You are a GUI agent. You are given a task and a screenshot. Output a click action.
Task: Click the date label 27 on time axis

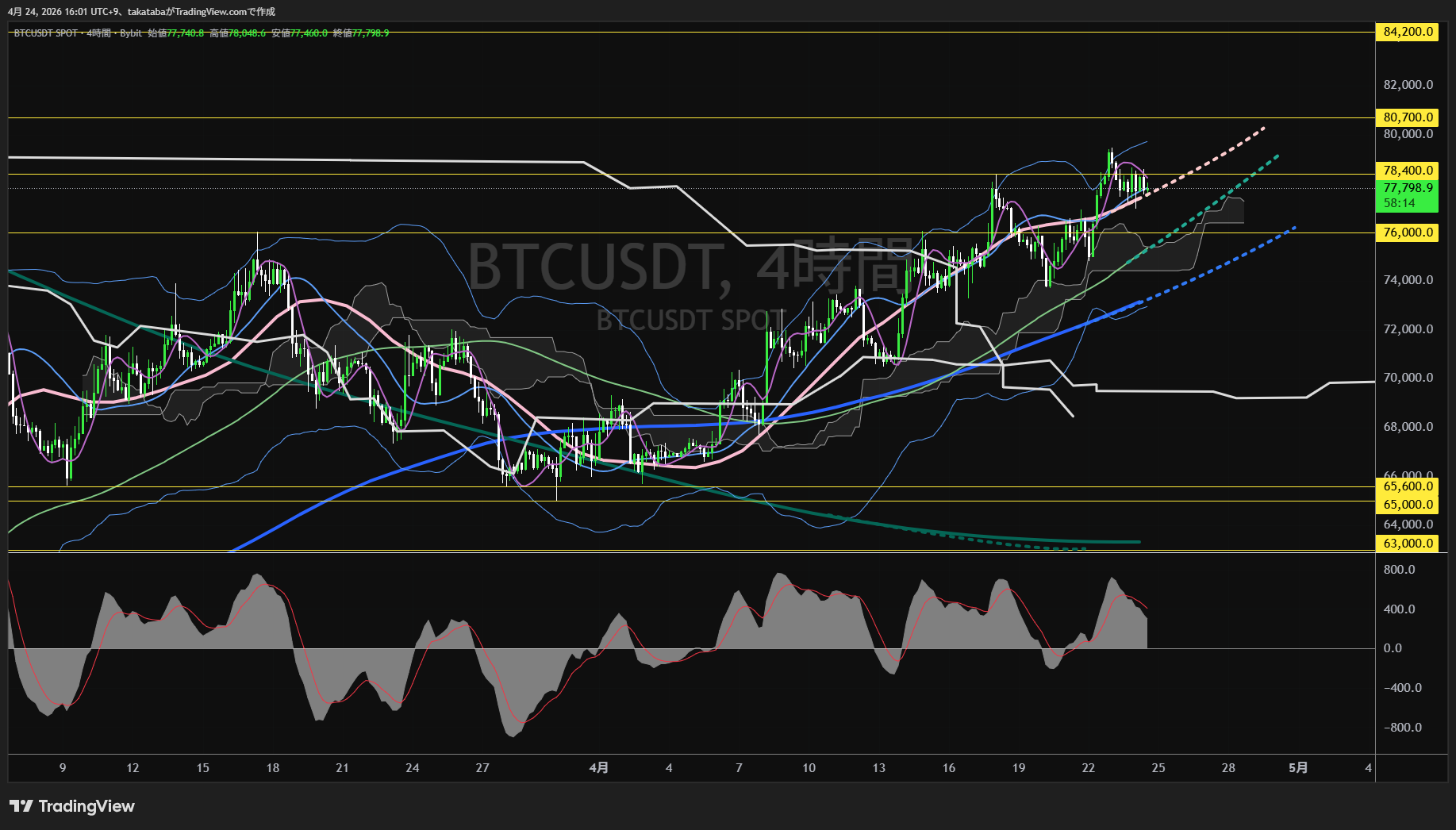[x=482, y=768]
